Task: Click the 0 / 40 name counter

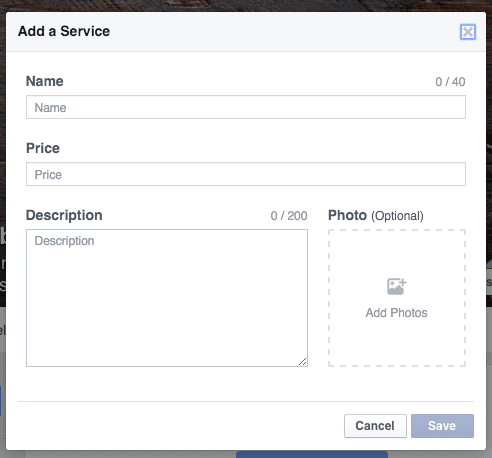Action: pos(450,82)
